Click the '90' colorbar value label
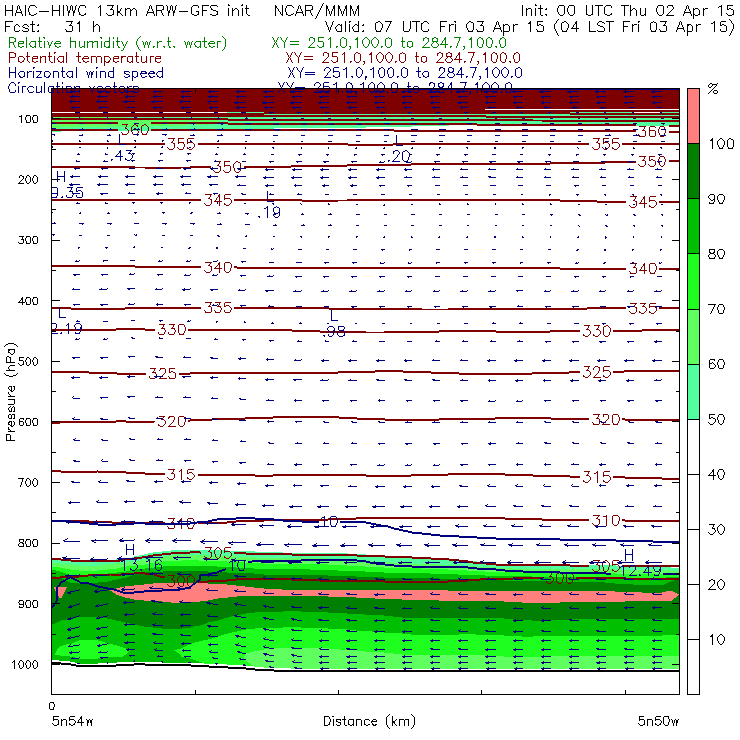 pos(716,199)
